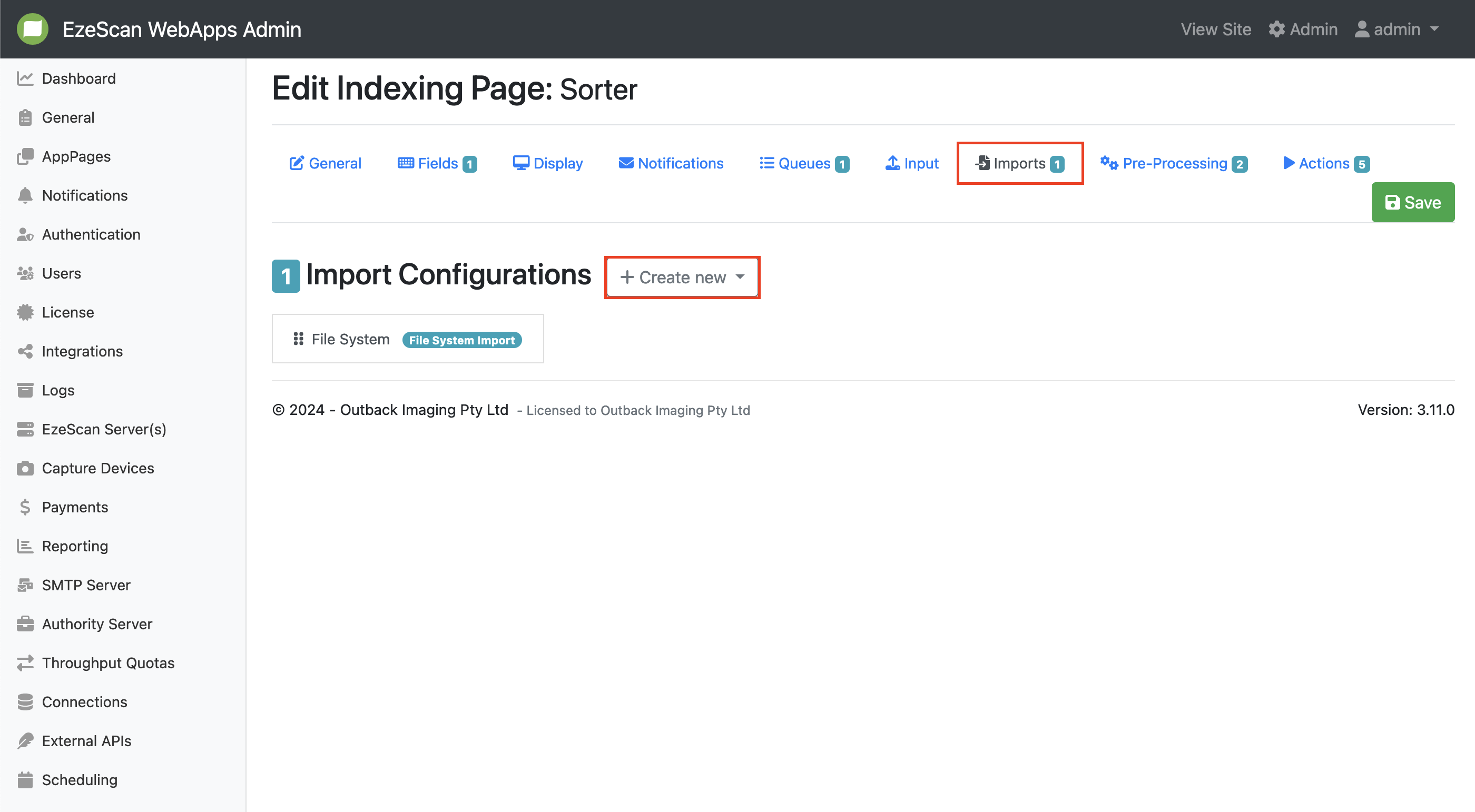Select the Queues tab
This screenshot has height=812, width=1475.
(803, 164)
